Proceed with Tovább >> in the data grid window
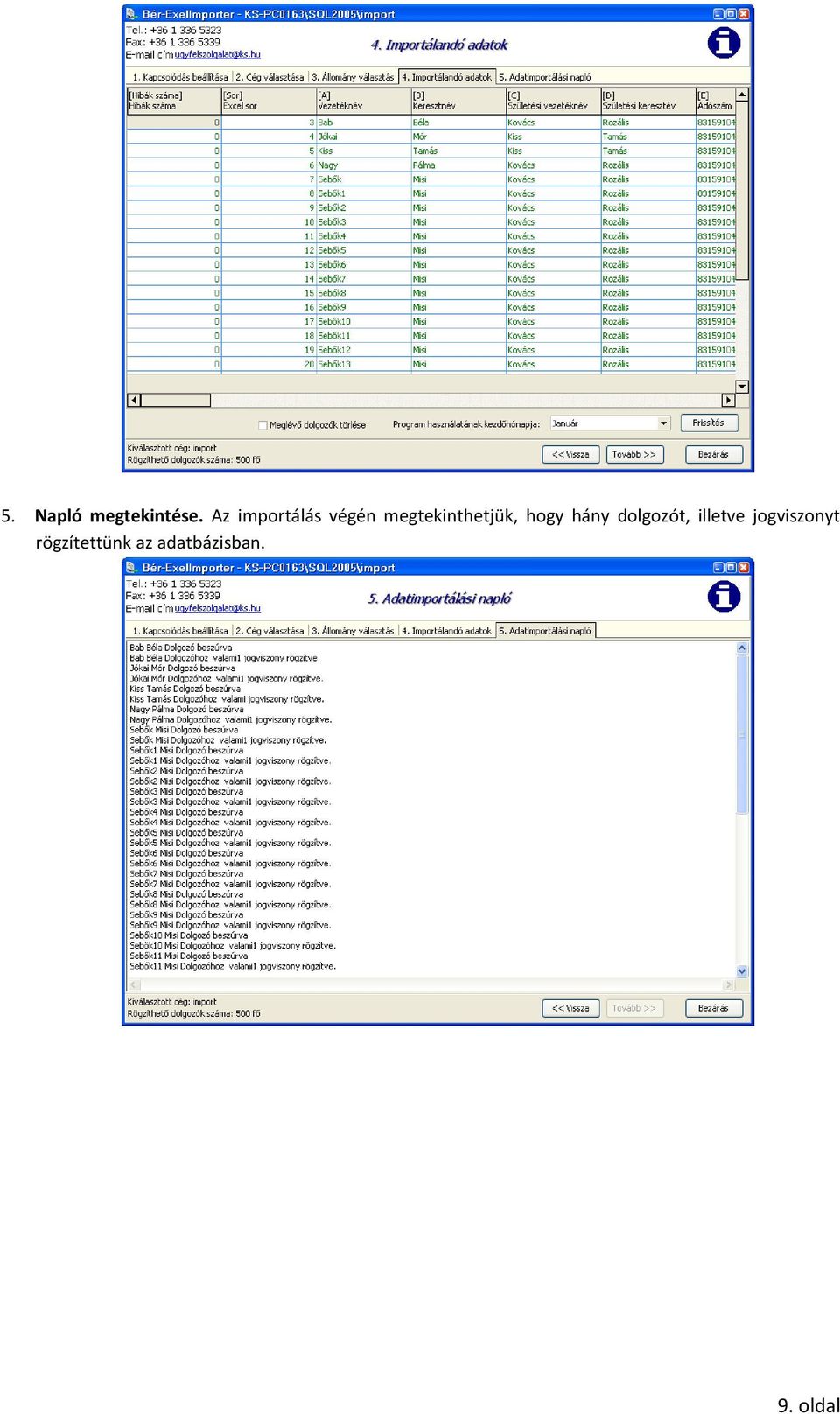The width and height of the screenshot is (840, 1414). tap(634, 455)
